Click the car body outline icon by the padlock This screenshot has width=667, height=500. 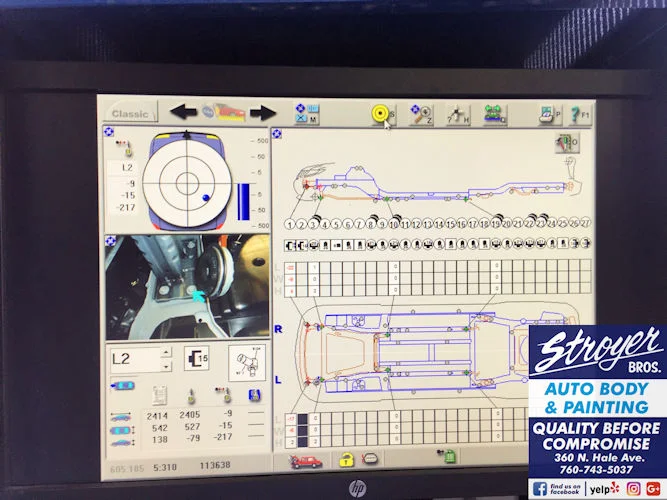tap(370, 459)
